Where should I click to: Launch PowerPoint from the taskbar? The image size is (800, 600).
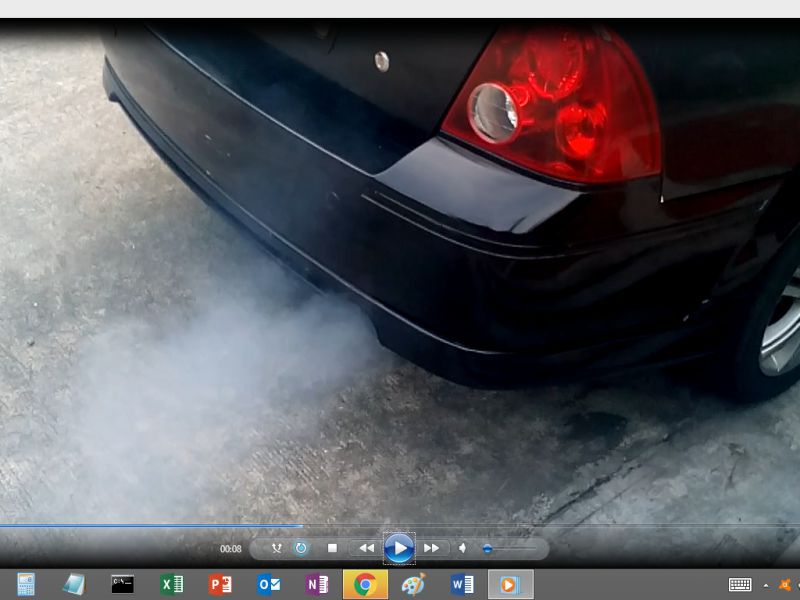click(220, 585)
